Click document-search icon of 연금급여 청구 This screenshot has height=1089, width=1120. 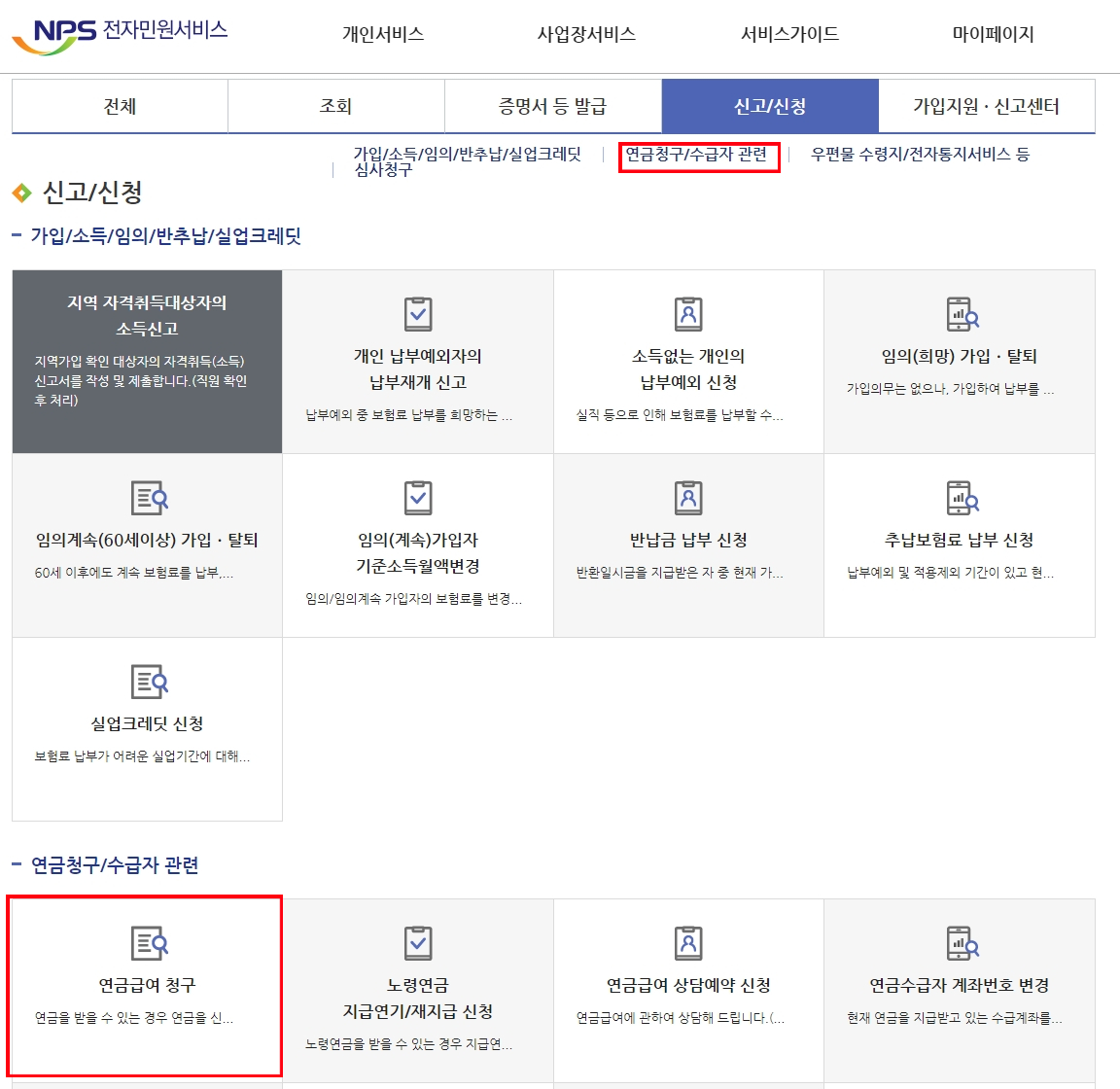(150, 943)
